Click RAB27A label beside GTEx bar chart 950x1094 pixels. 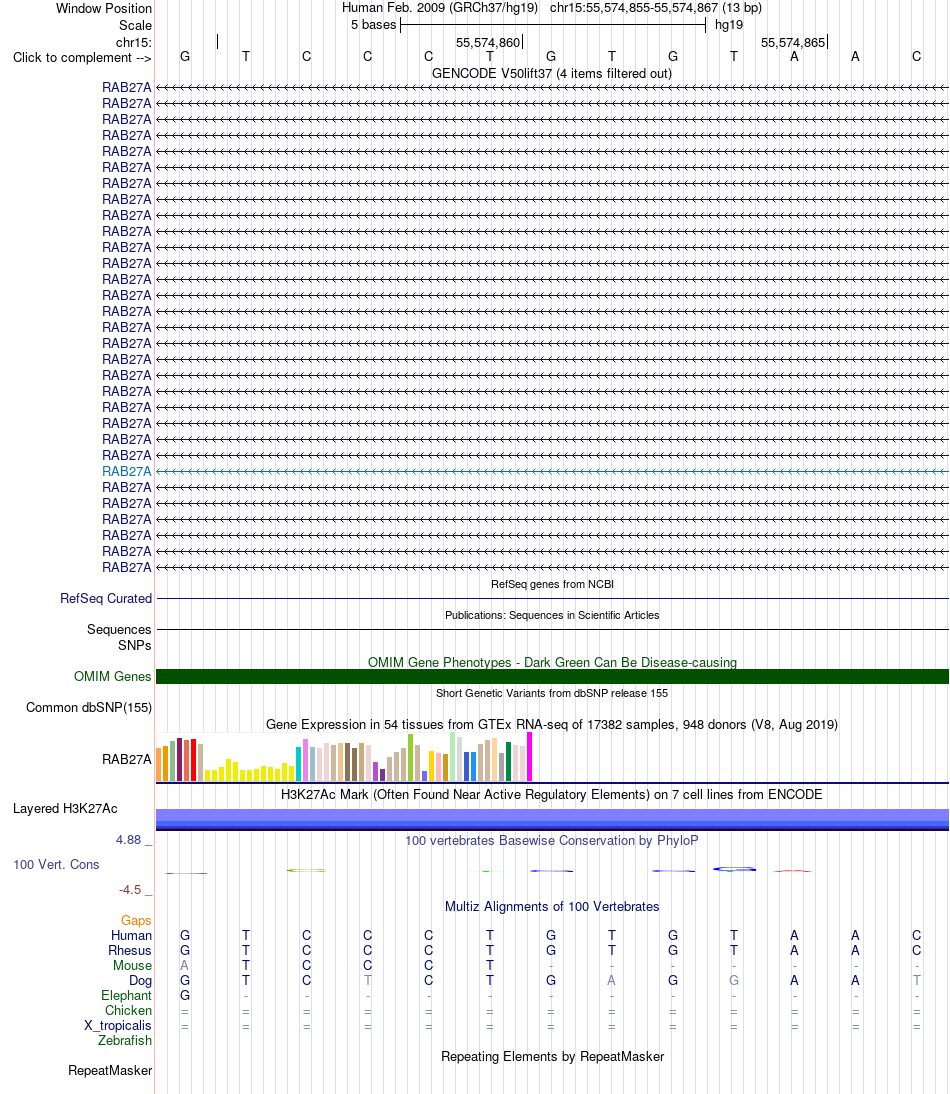tap(126, 759)
